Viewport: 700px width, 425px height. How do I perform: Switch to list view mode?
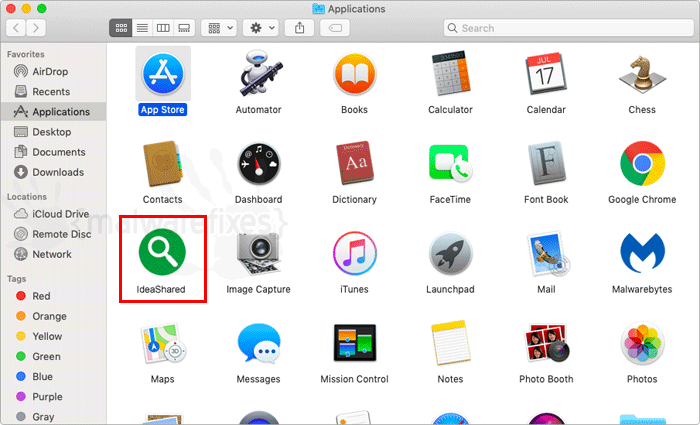[x=142, y=28]
